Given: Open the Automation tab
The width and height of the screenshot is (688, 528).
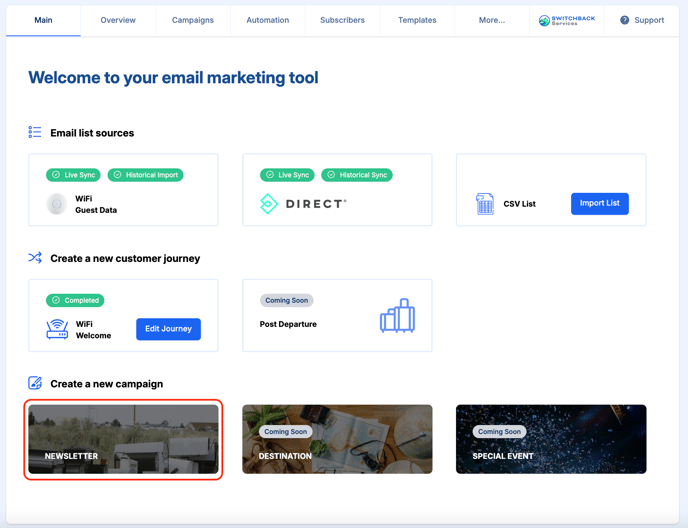Looking at the screenshot, I should tap(268, 20).
